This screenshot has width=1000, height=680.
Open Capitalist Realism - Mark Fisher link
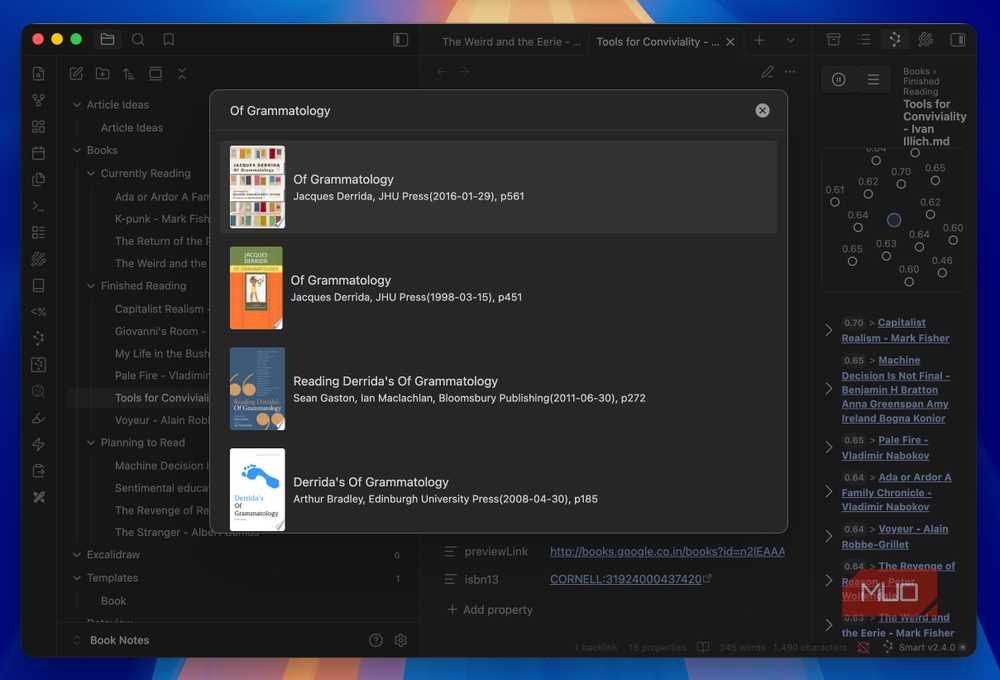895,330
